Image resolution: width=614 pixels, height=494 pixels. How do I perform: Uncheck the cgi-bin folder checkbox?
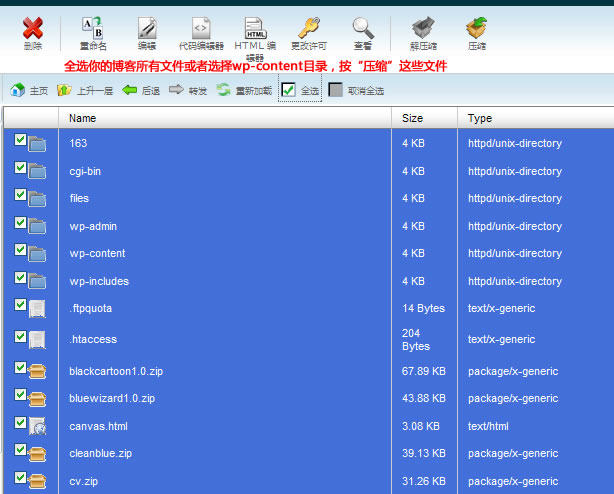tap(20, 168)
